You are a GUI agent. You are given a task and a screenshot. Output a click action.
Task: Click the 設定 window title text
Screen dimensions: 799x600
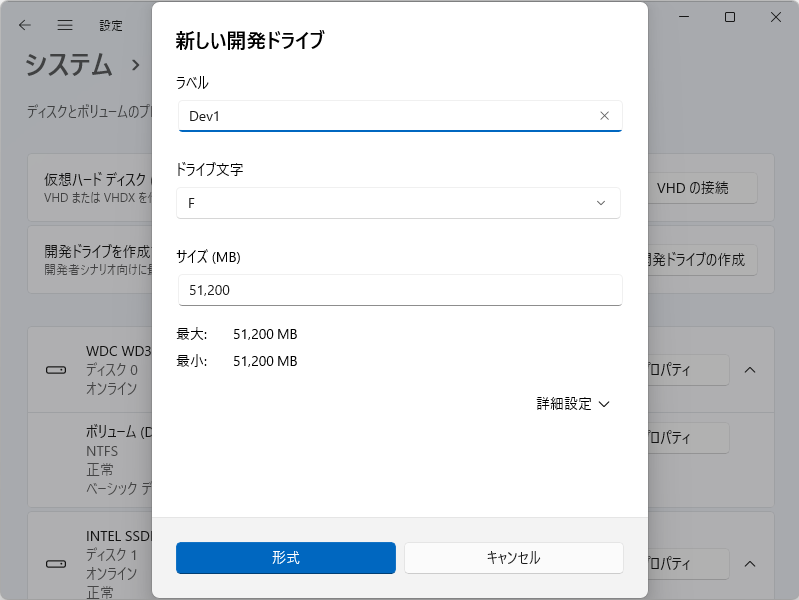111,25
